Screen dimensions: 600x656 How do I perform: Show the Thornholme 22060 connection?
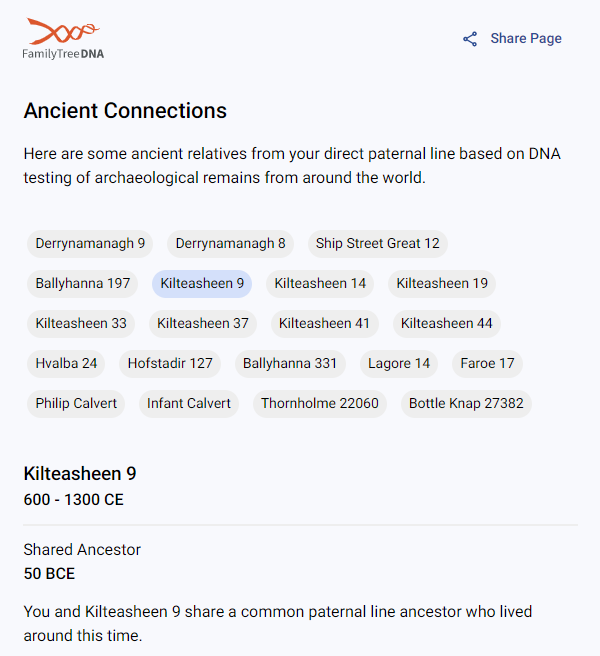[x=320, y=404]
